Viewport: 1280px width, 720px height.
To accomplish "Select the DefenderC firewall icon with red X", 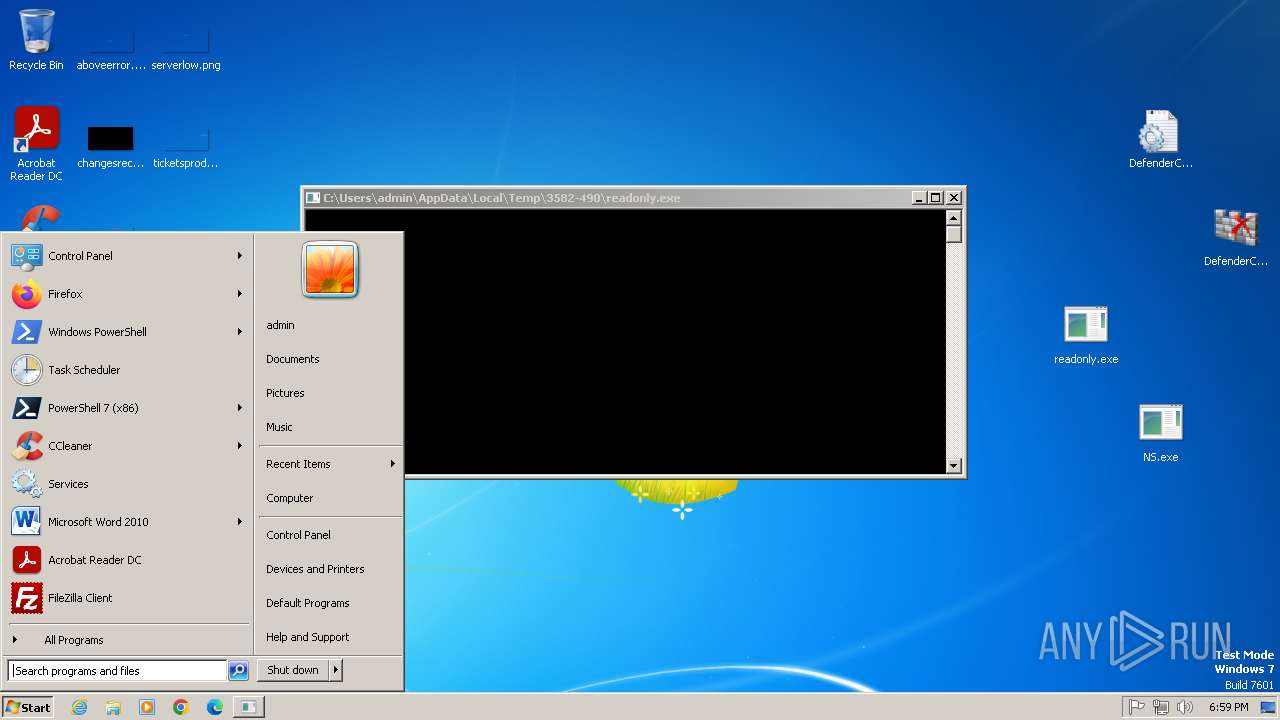I will pos(1236,237).
